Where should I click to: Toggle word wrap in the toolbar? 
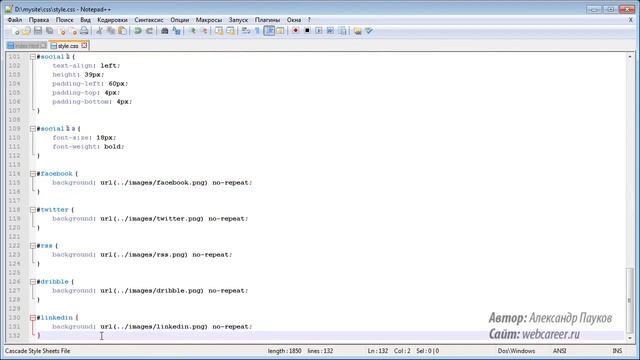coord(246,31)
